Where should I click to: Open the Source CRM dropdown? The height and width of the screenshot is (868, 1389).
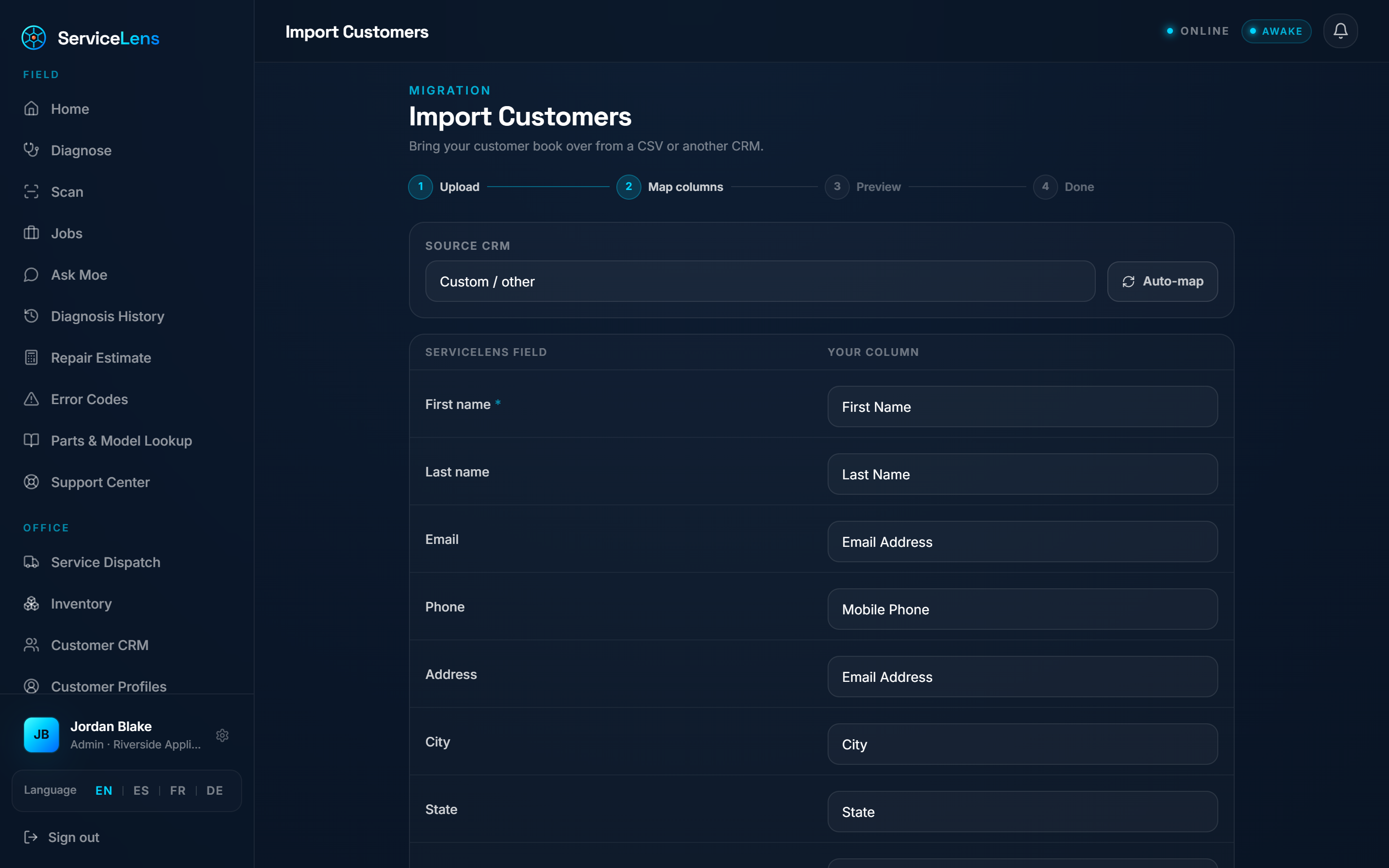[x=760, y=281]
